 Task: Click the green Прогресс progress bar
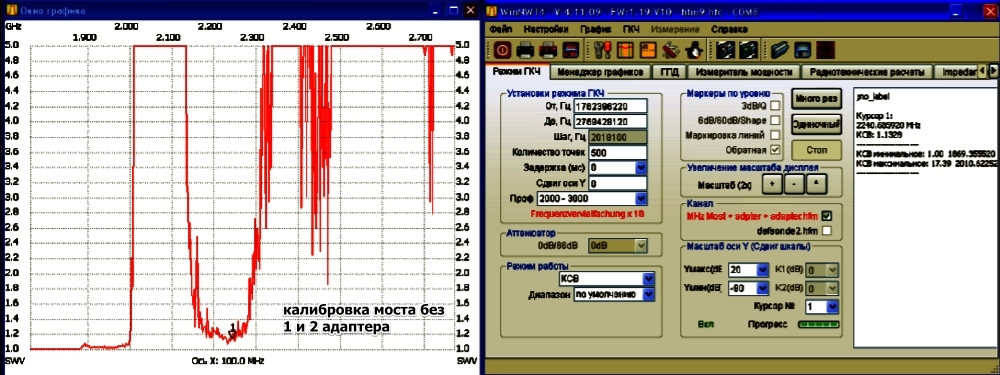pyautogui.click(x=818, y=325)
